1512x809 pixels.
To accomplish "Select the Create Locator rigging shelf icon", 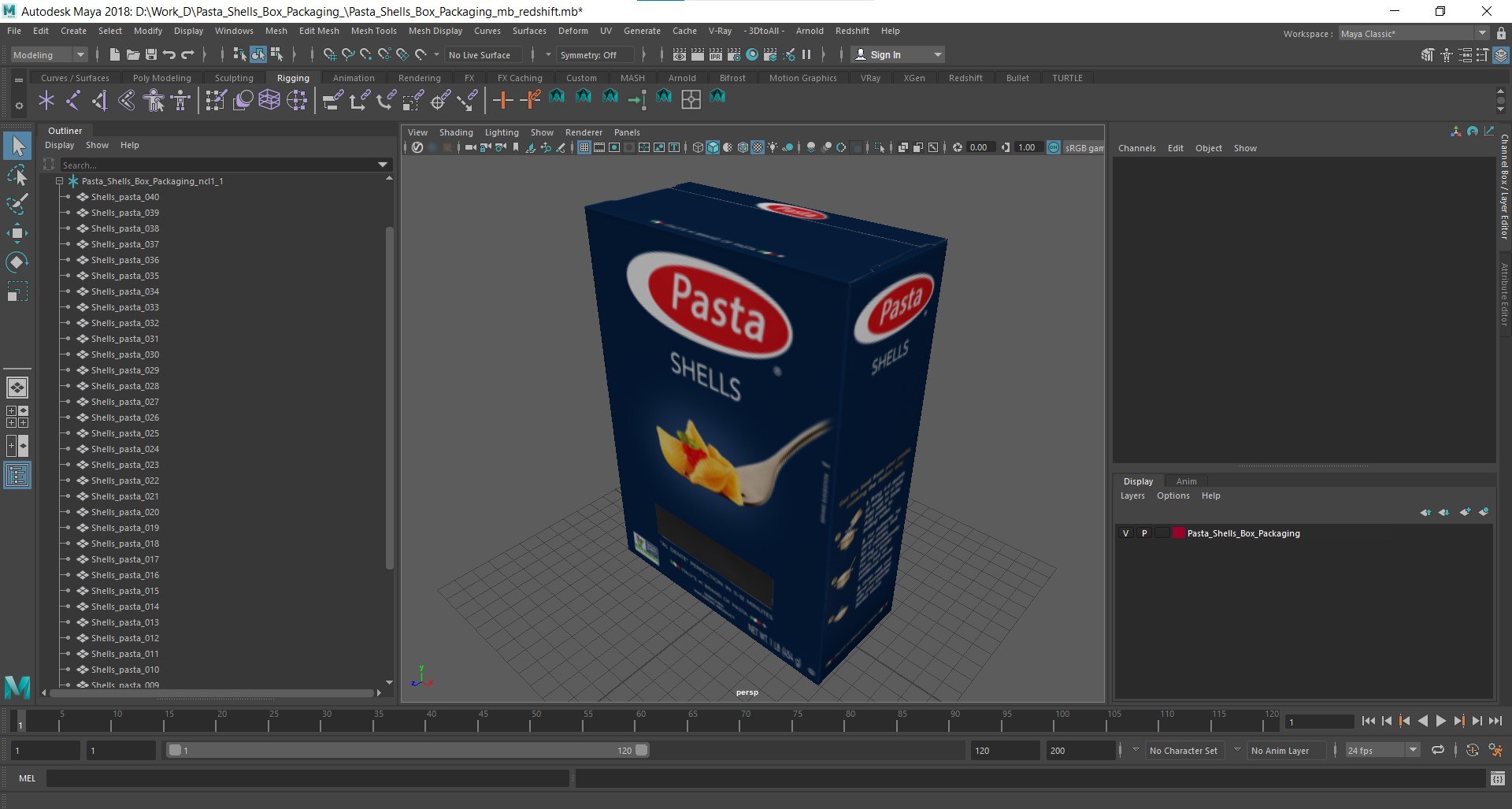I will coord(46,100).
